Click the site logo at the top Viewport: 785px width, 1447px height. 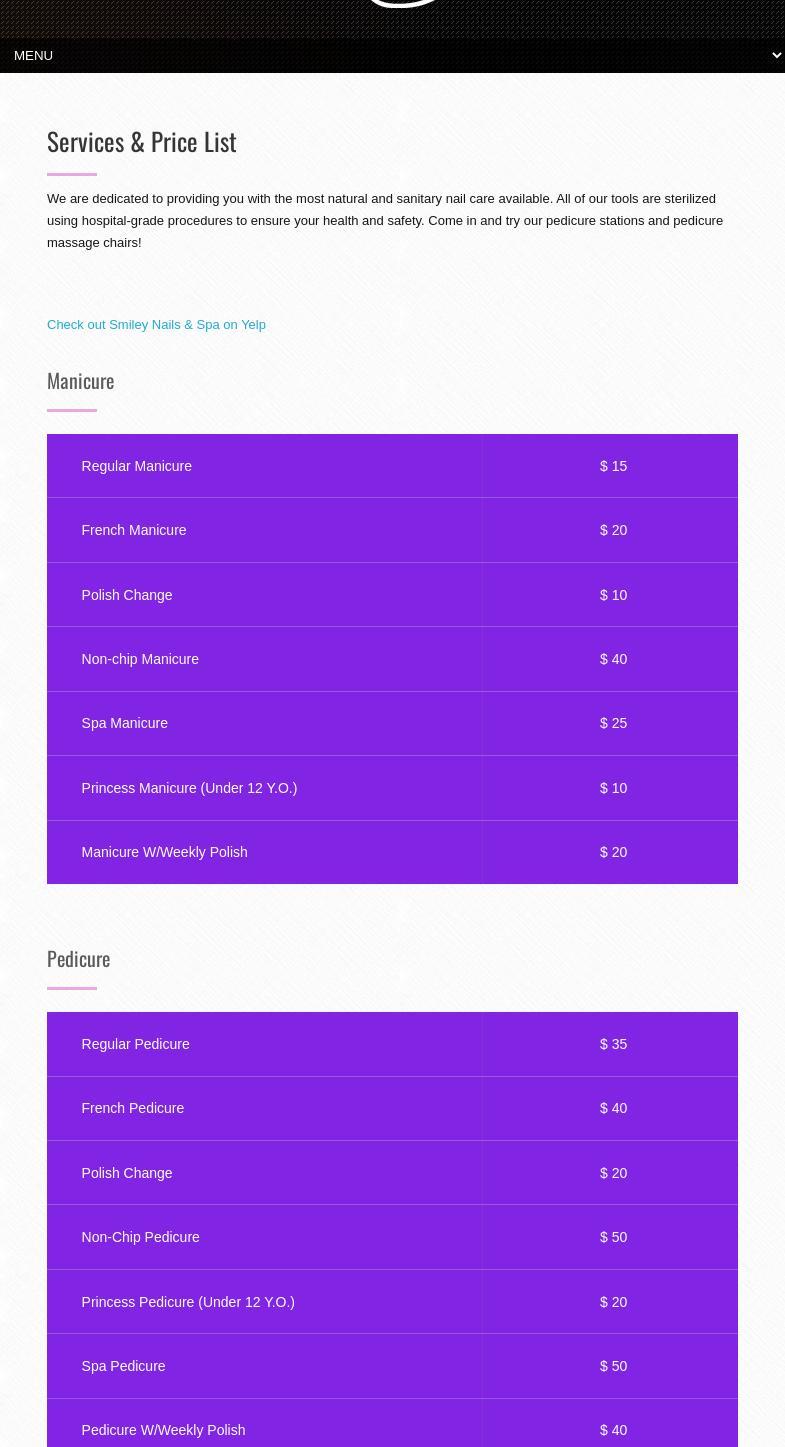click(400, 5)
